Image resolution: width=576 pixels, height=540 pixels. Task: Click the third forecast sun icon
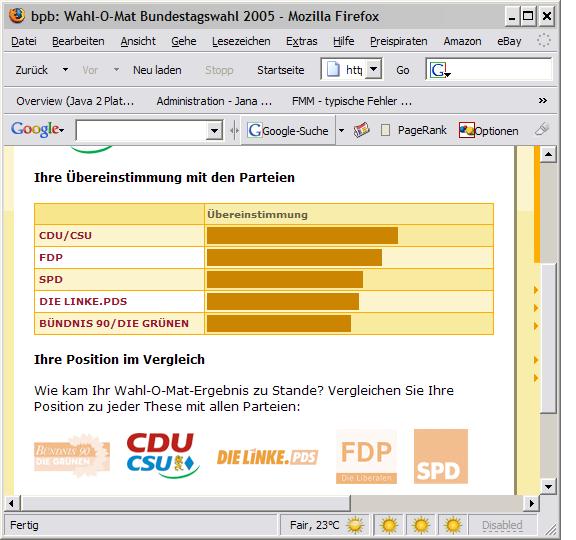[x=453, y=525]
